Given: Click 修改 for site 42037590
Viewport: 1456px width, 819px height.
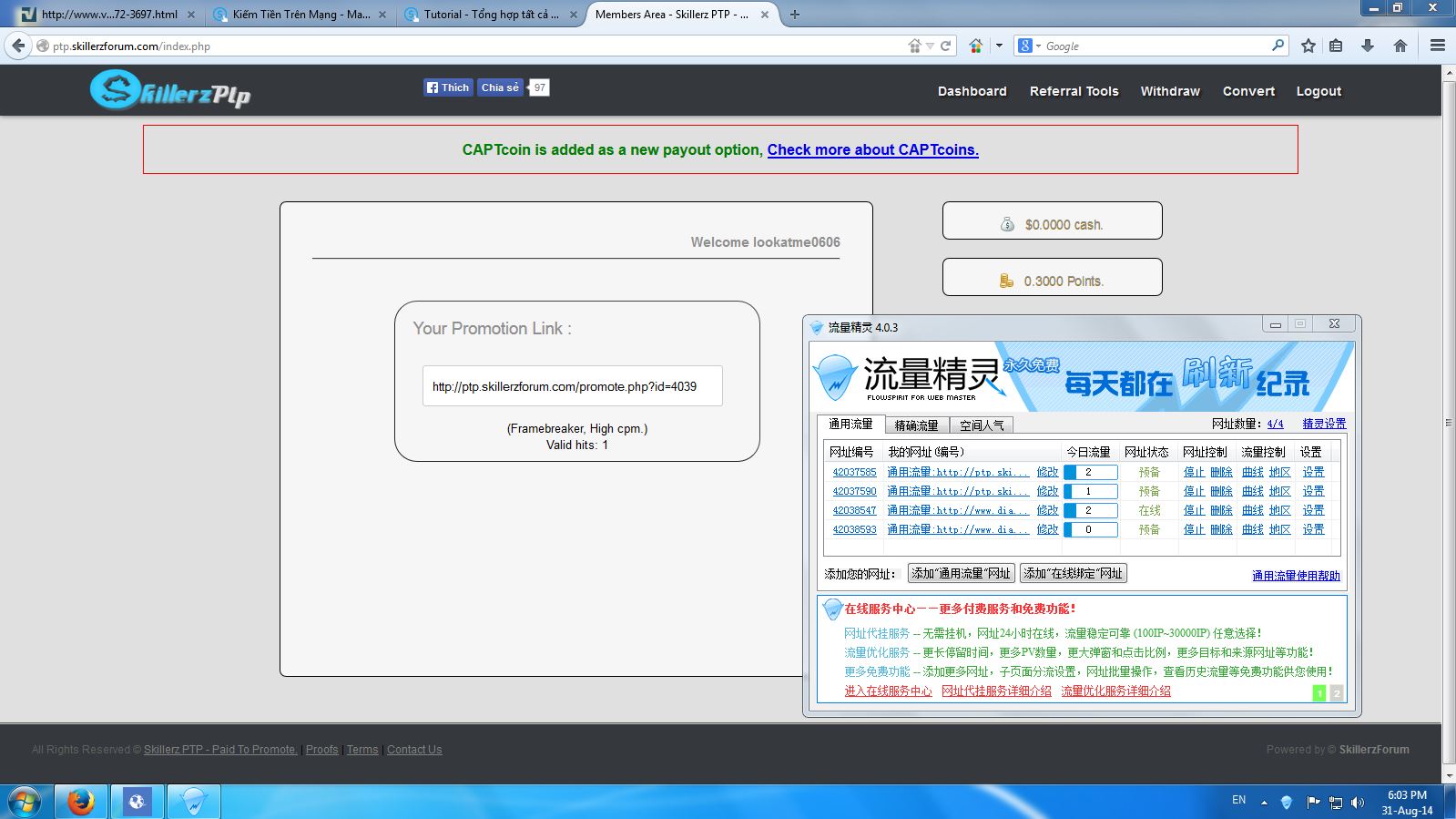Looking at the screenshot, I should click(1047, 491).
